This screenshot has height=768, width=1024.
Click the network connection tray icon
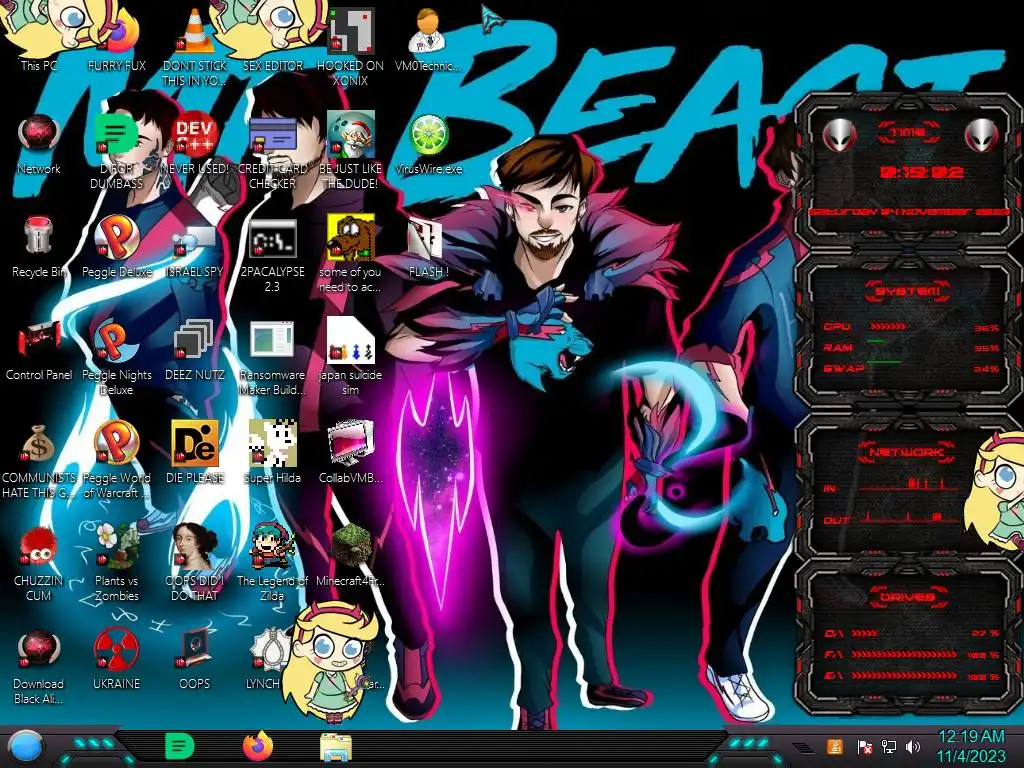[888, 746]
